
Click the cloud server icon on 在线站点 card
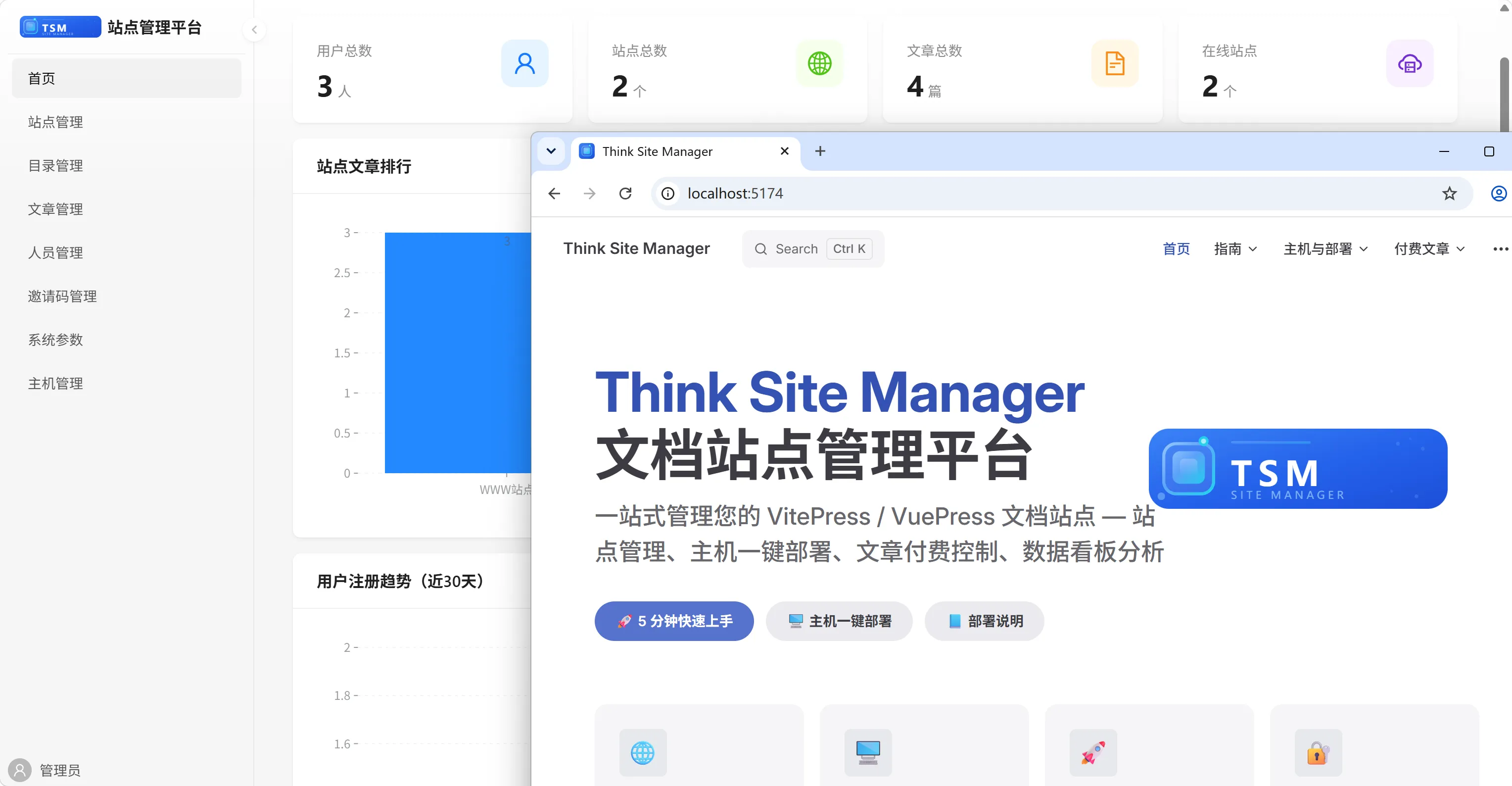pyautogui.click(x=1409, y=63)
